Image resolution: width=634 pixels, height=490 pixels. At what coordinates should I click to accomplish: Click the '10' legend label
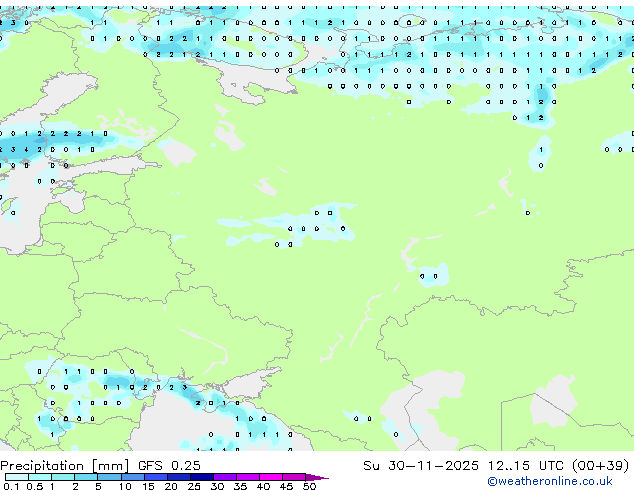(x=125, y=486)
